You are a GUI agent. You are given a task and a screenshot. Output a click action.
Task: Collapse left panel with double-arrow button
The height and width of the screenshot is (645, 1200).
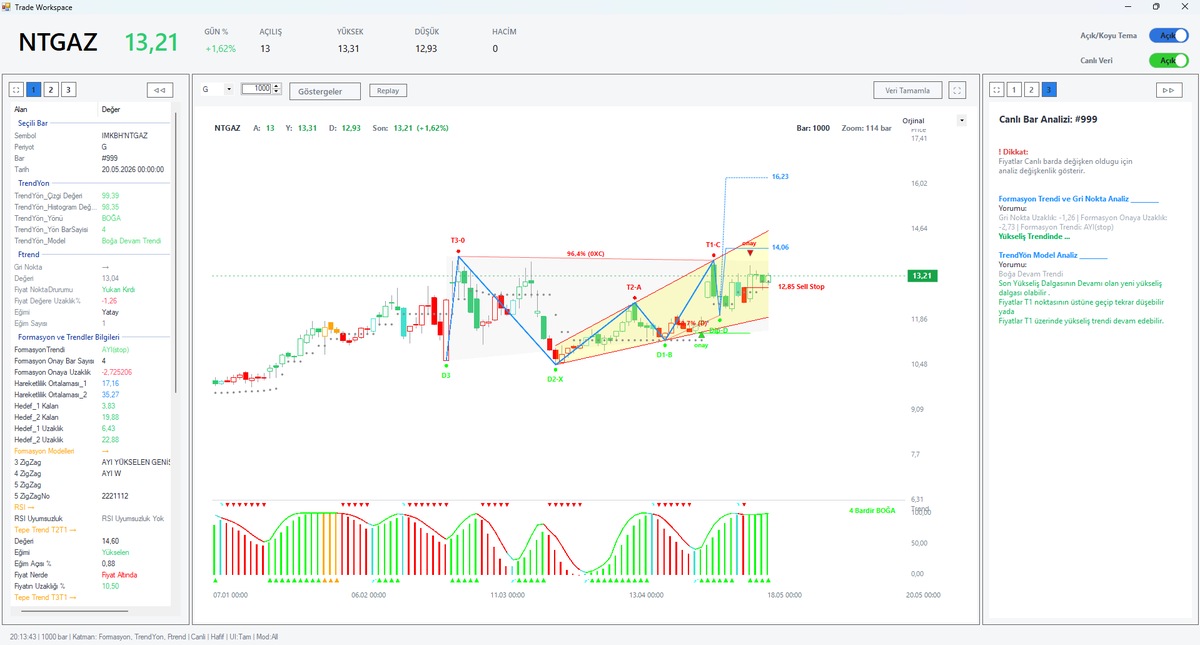point(159,89)
